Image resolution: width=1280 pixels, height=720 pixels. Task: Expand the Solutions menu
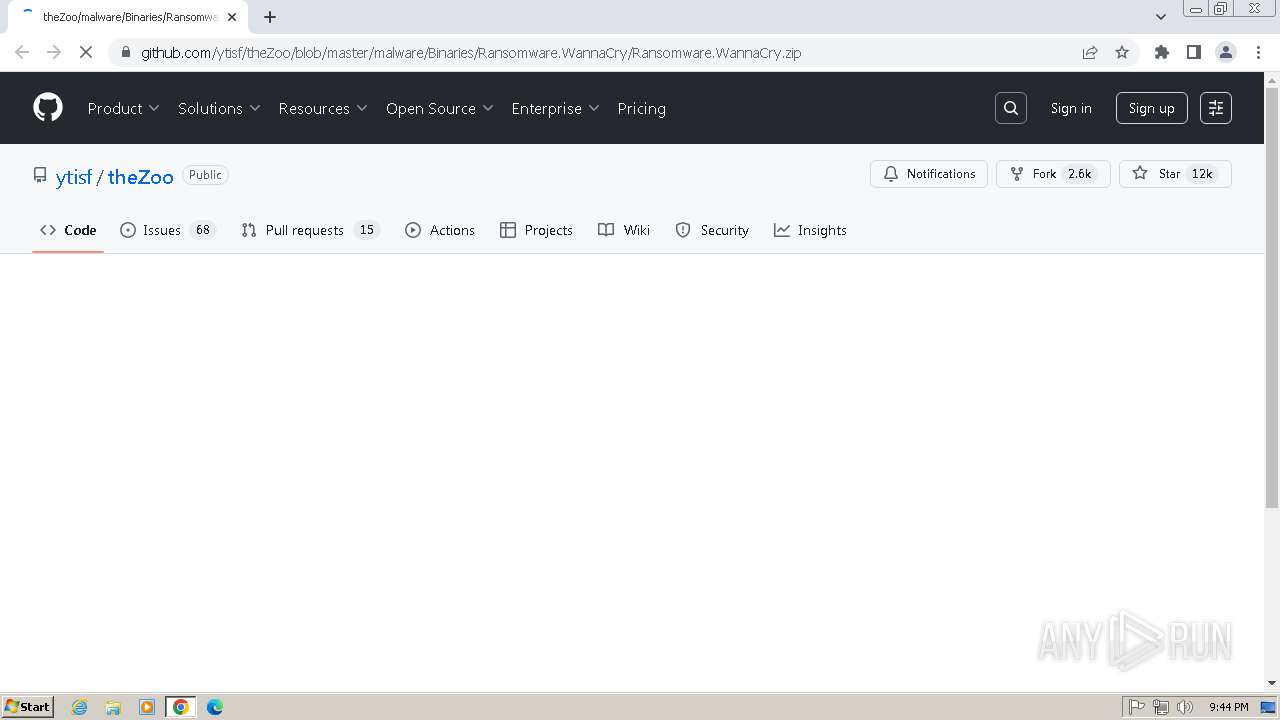(x=219, y=108)
